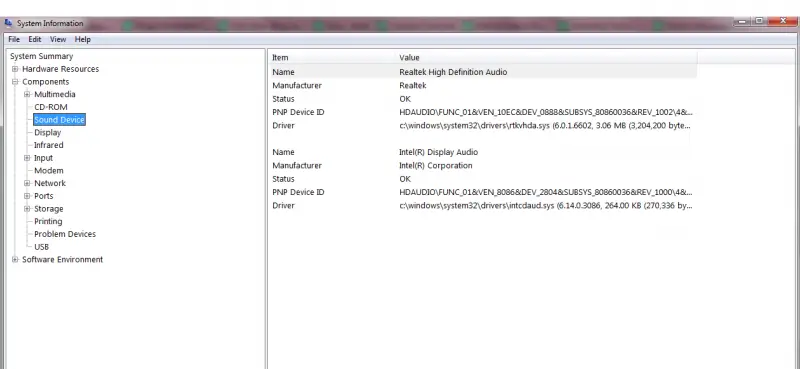
Task: Select the Storage category label
Action: 48,209
